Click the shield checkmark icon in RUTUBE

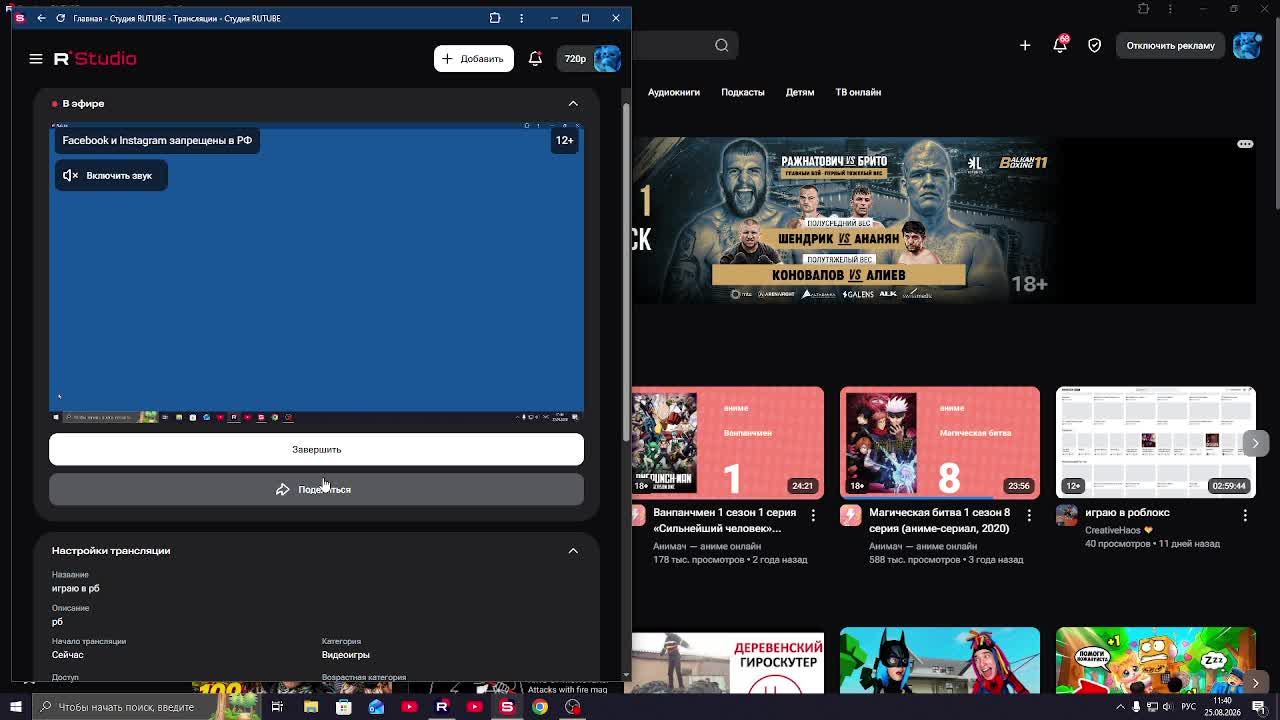pyautogui.click(x=1095, y=45)
